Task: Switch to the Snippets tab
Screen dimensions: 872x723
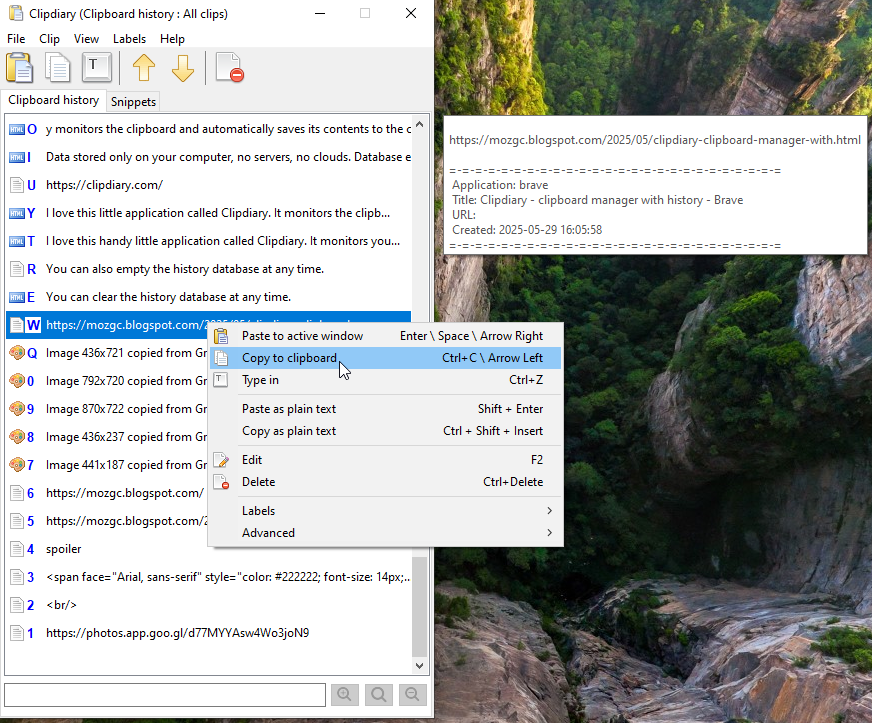Action: [x=133, y=102]
